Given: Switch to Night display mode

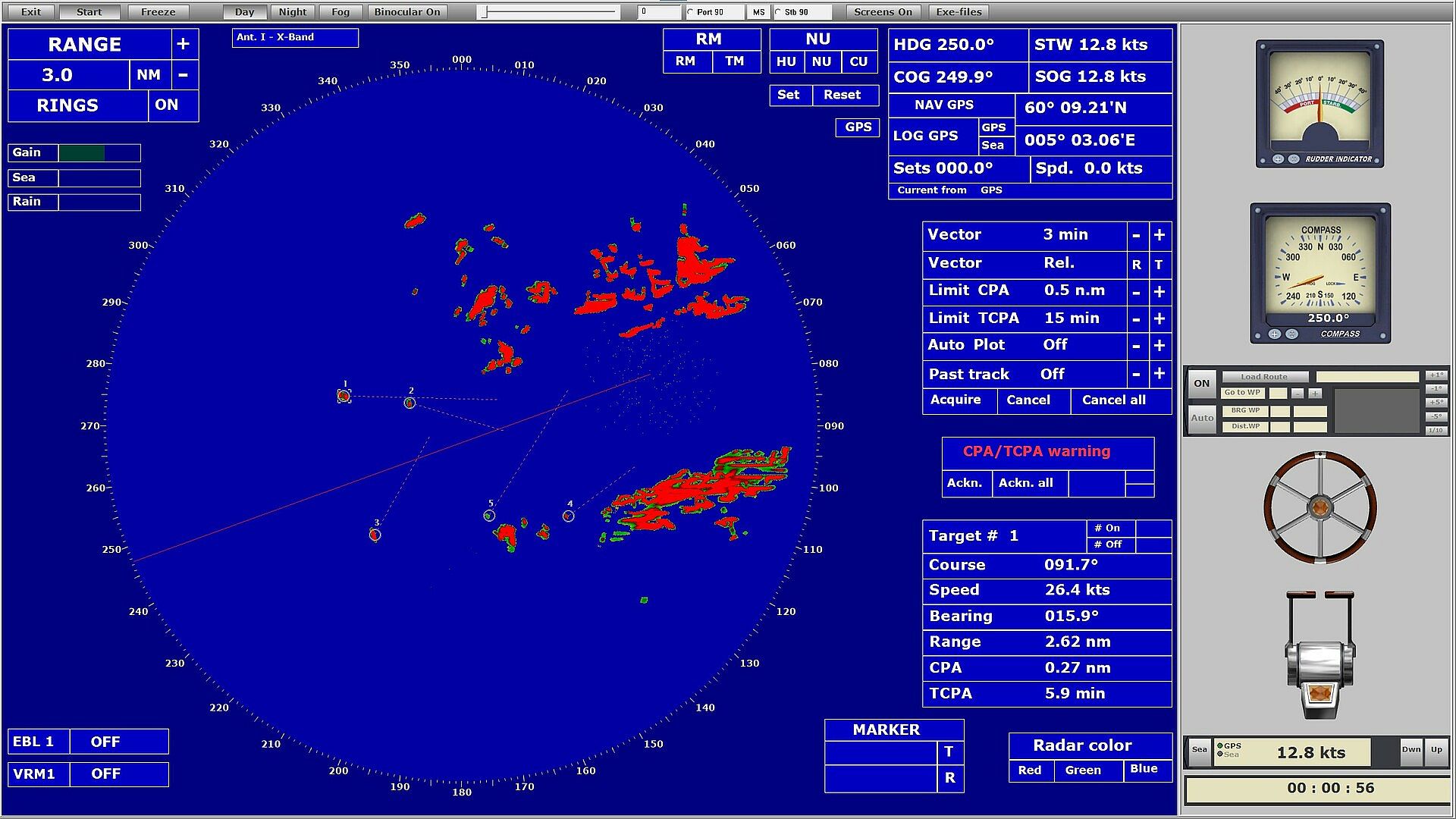Looking at the screenshot, I should (x=292, y=12).
